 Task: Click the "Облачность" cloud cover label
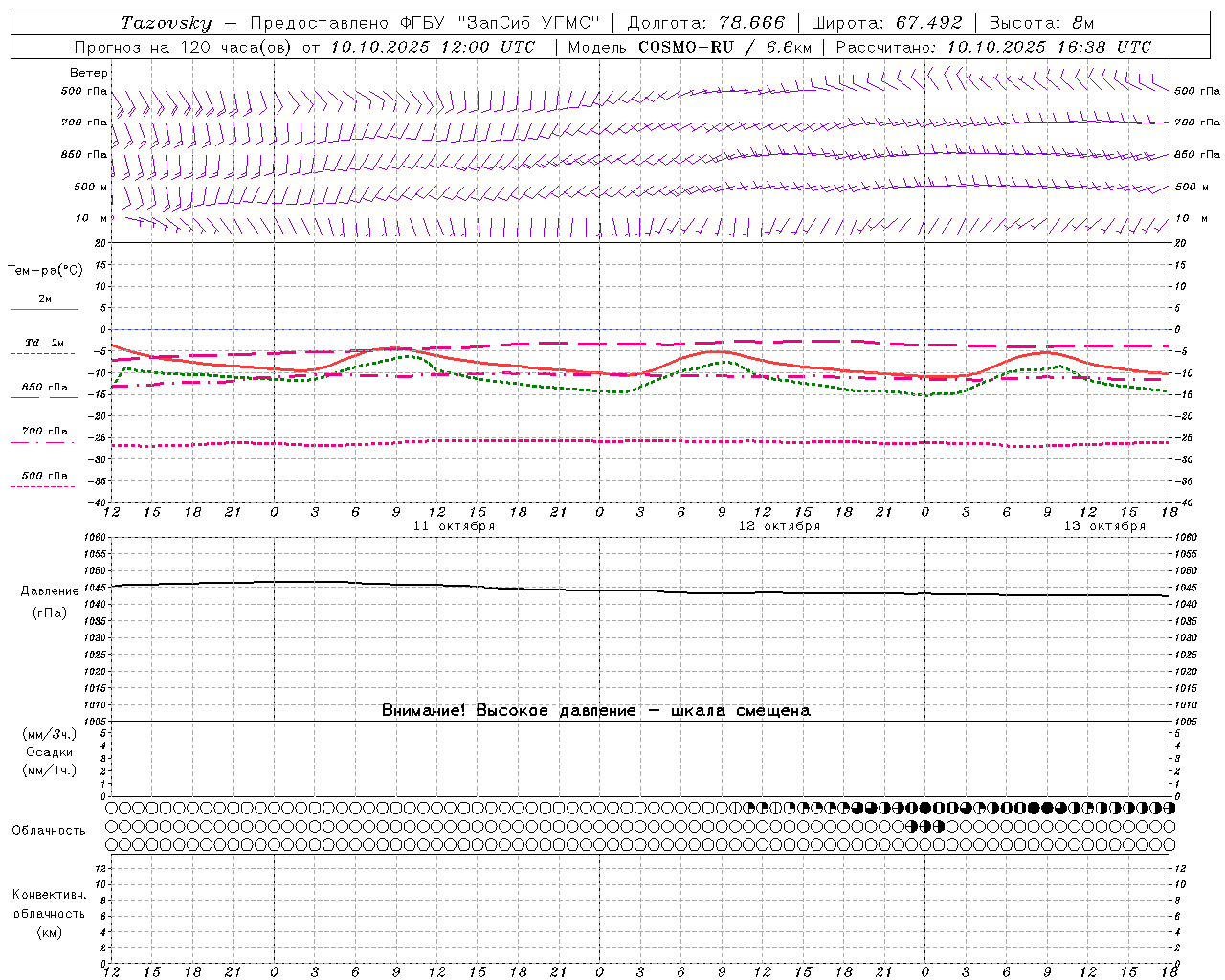49,831
